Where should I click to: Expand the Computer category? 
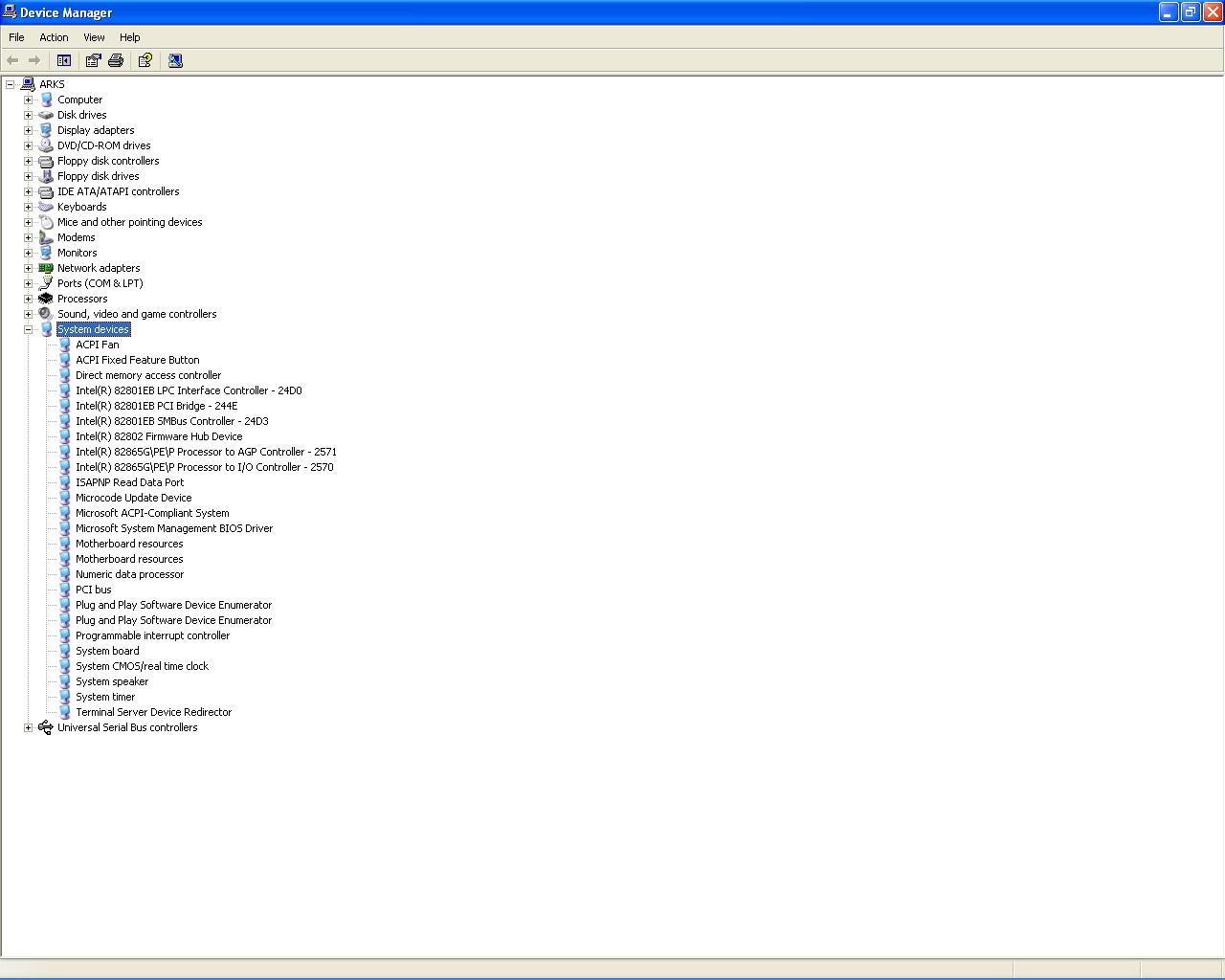click(28, 100)
